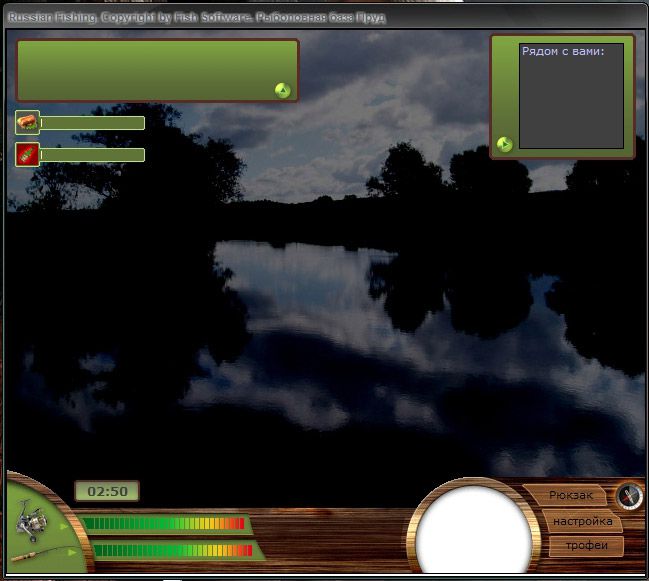Click the red bottle drink icon
Image resolution: width=649 pixels, height=581 pixels.
27,154
